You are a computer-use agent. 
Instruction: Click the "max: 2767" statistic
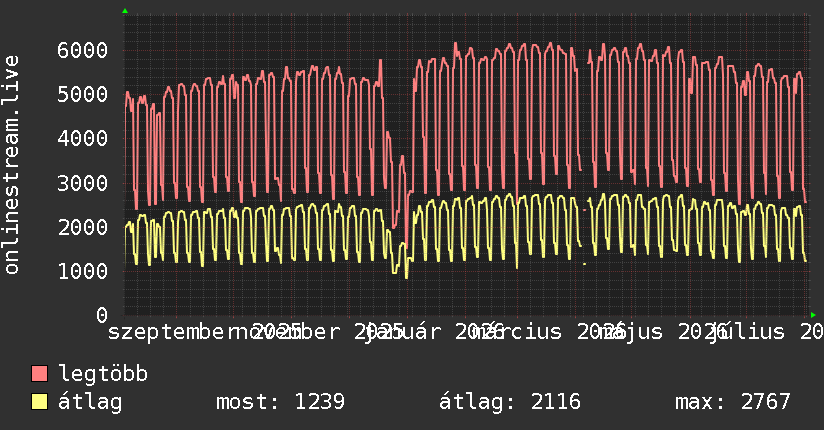click(x=733, y=402)
